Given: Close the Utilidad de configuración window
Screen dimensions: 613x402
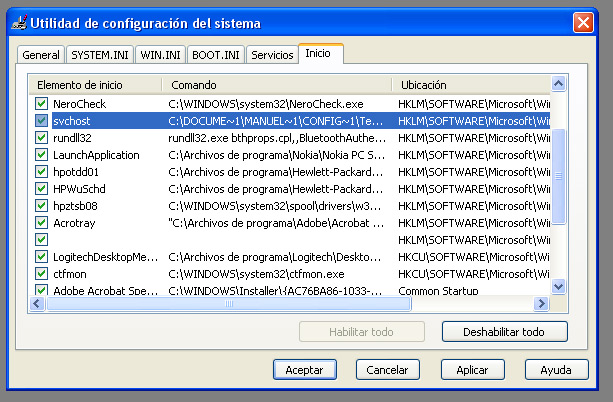Looking at the screenshot, I should [583, 23].
